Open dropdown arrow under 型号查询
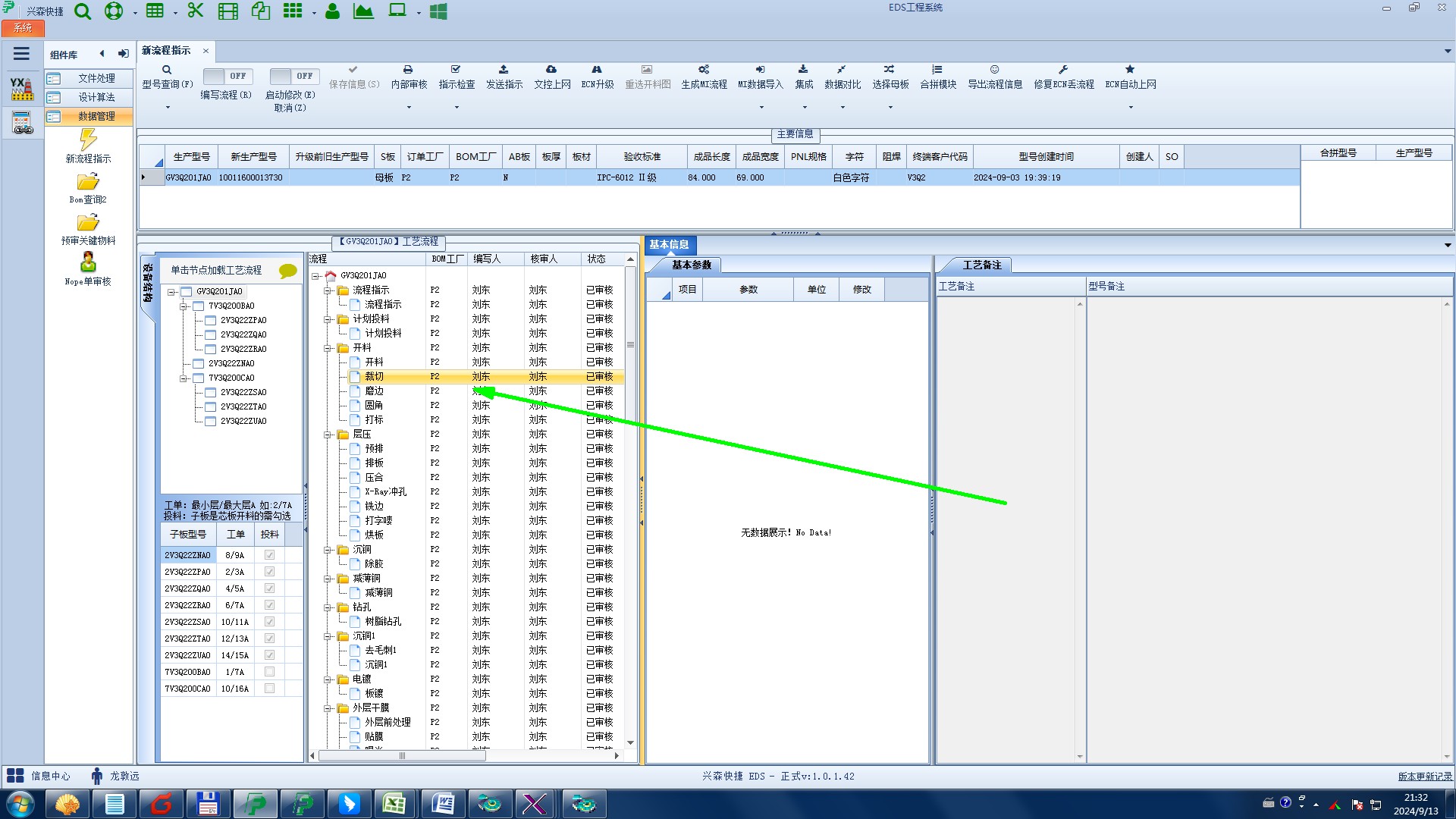 [x=168, y=107]
